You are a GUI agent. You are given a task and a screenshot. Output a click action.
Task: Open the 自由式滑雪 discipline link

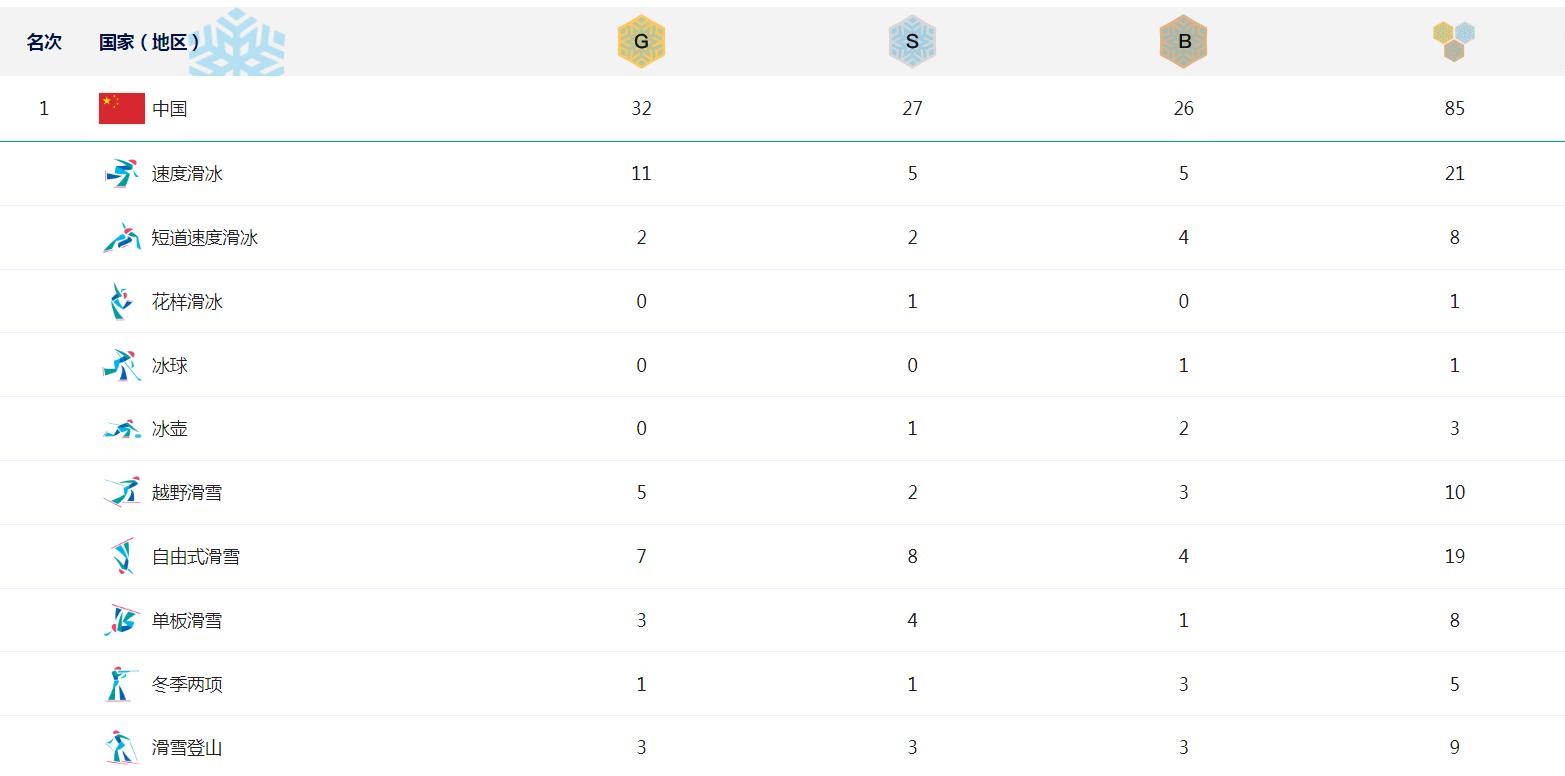[x=196, y=556]
